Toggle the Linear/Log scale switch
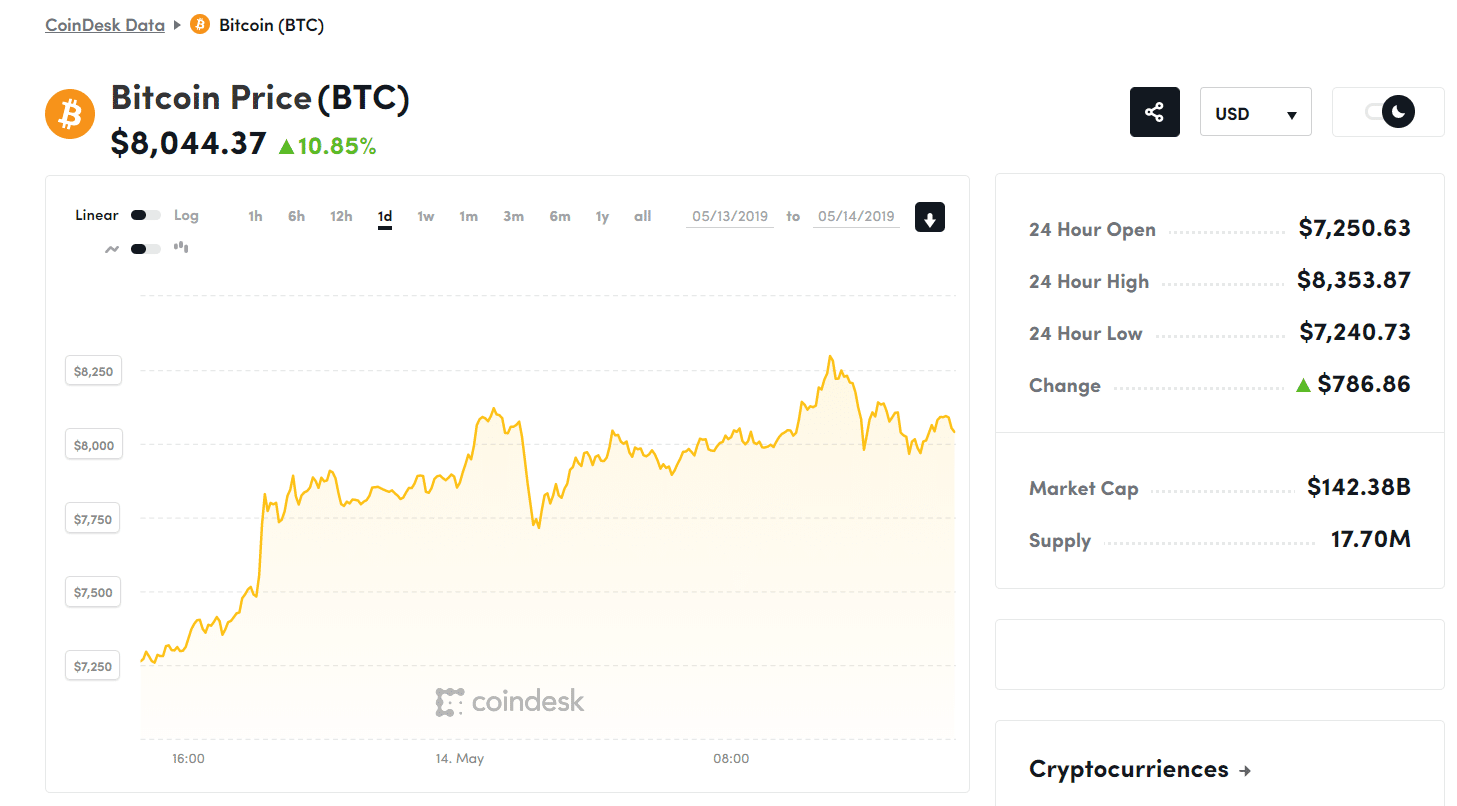1457x806 pixels. 145,215
